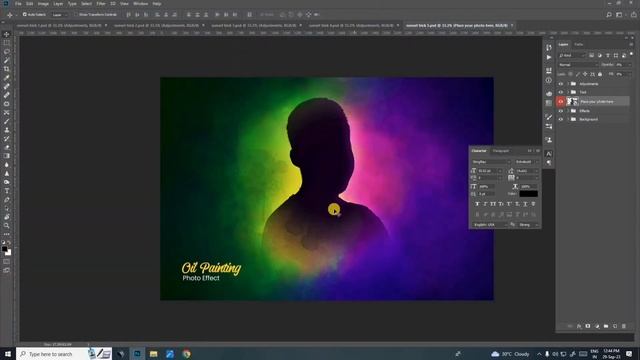This screenshot has height=360, width=640.
Task: Open the Layers panel flyout menu
Action: (631, 44)
